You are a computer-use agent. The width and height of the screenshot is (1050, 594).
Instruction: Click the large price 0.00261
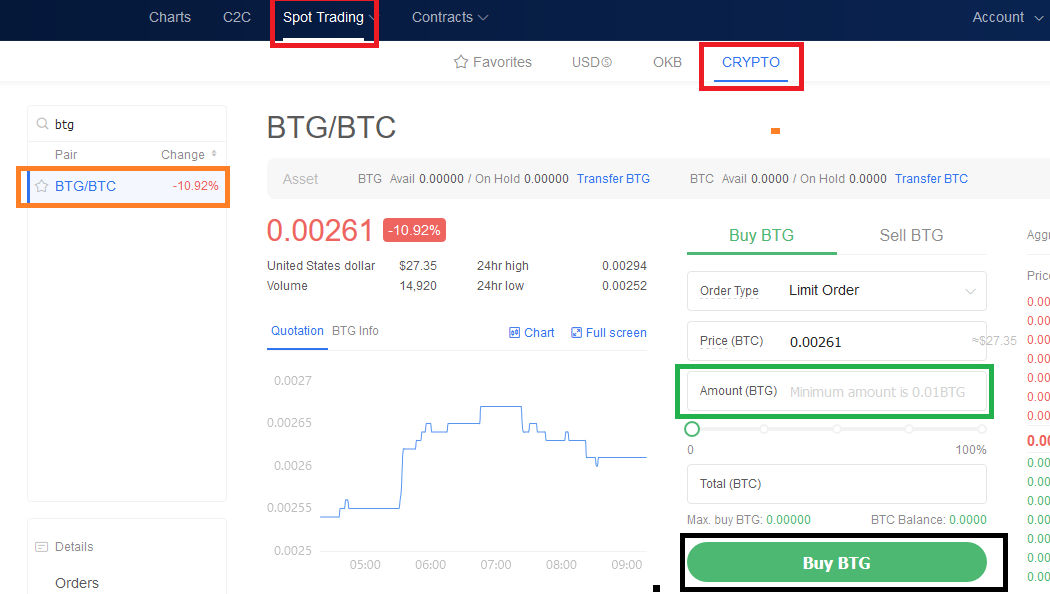point(319,231)
